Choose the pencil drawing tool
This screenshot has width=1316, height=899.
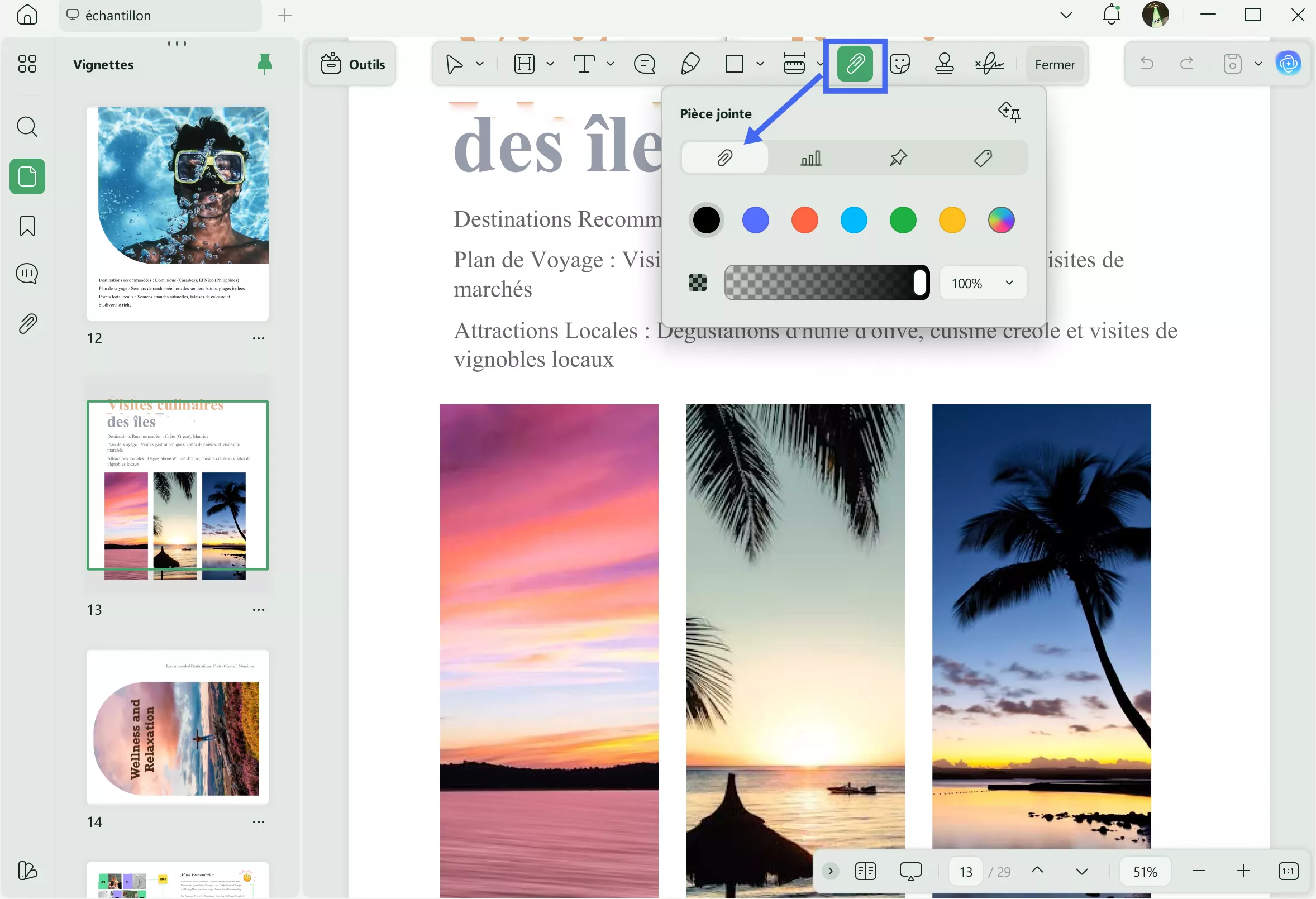pyautogui.click(x=690, y=64)
